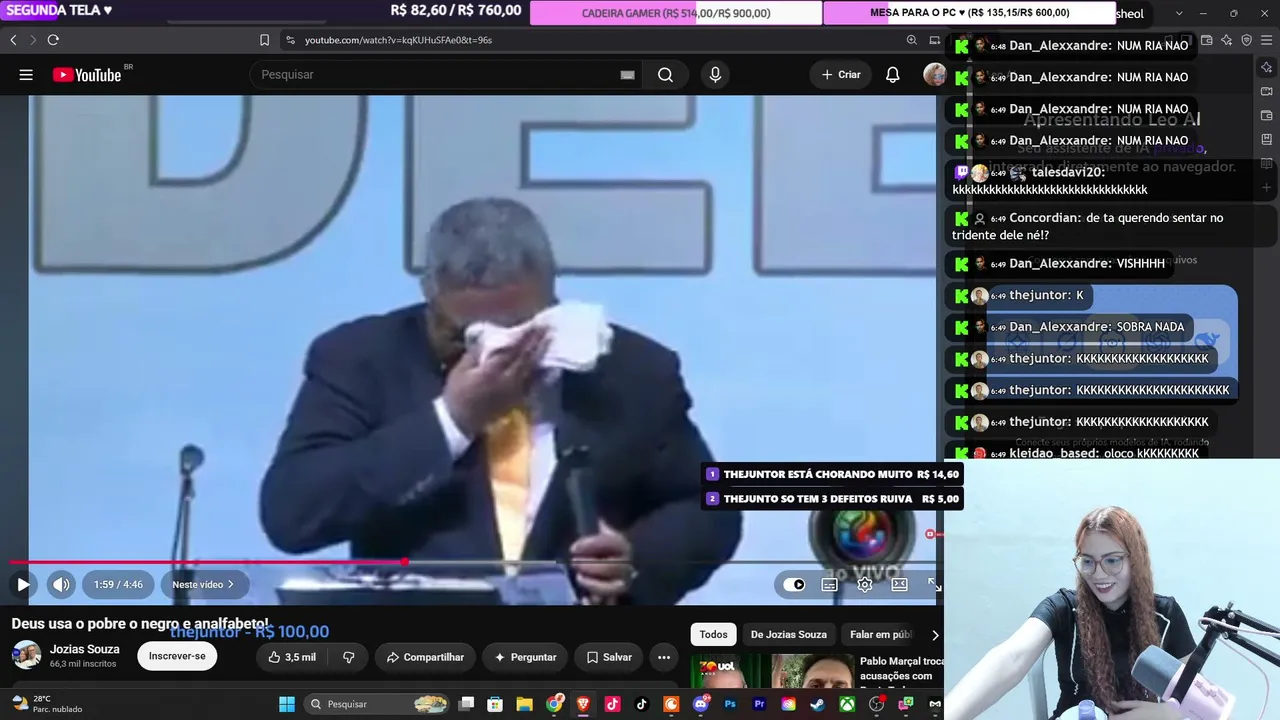Mute the video volume

point(61,585)
